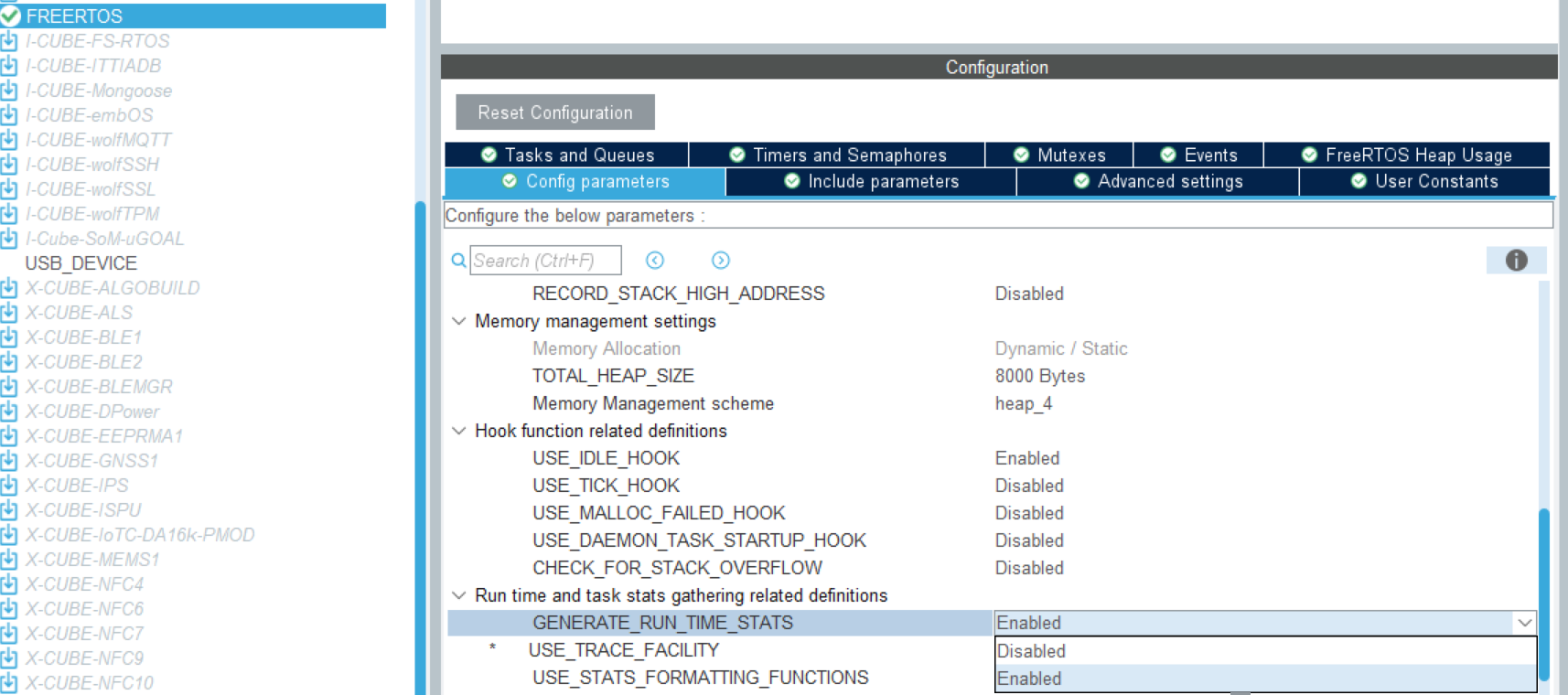Click the USE_IDLE_HOOK Enabled value
Screen dimensions: 1568x695
coord(1027,458)
